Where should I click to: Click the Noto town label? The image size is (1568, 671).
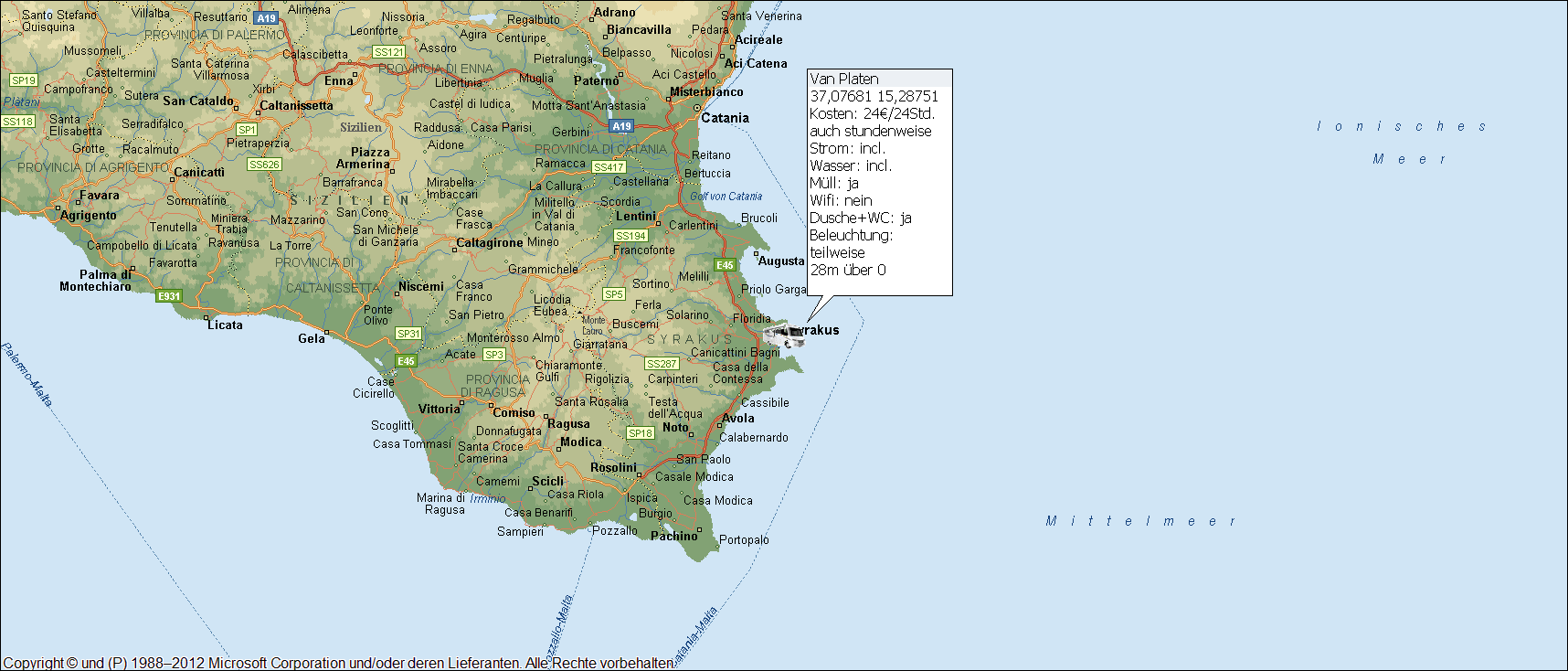coord(675,428)
